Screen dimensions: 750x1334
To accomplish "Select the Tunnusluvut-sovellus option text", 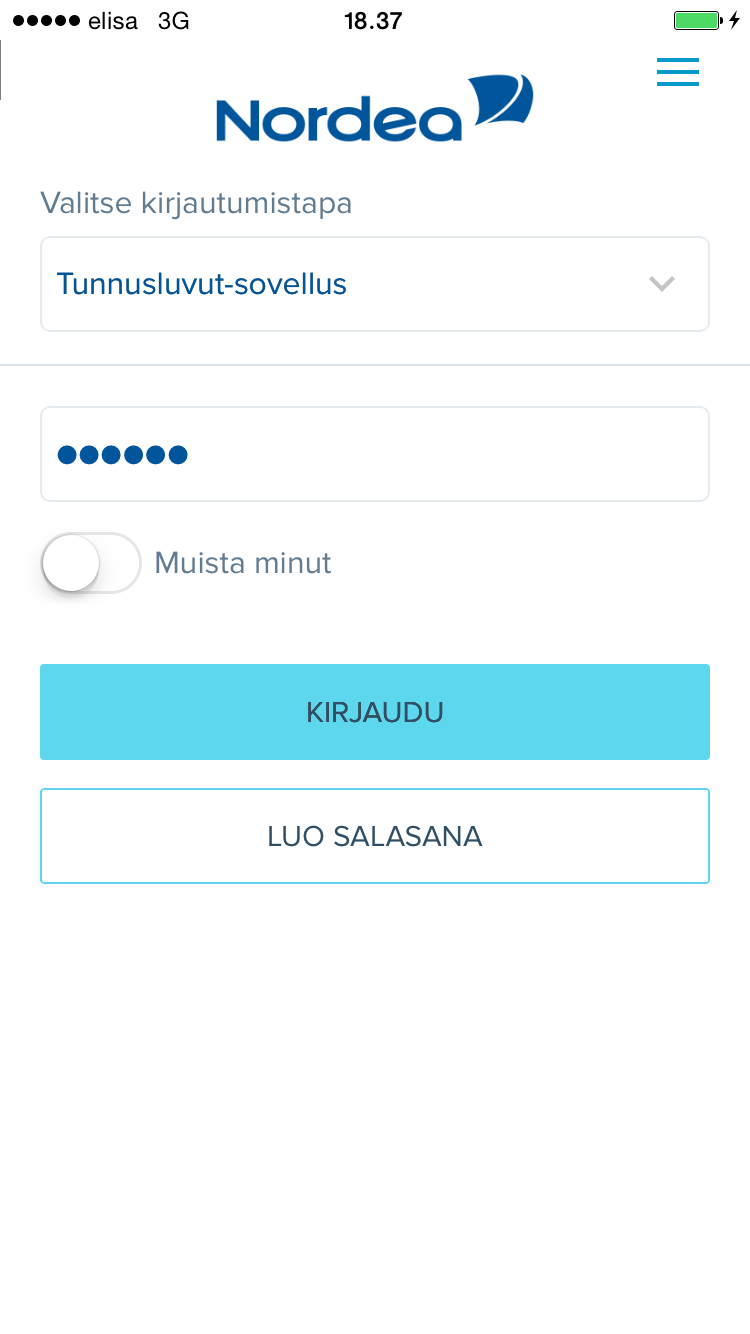I will (x=202, y=284).
